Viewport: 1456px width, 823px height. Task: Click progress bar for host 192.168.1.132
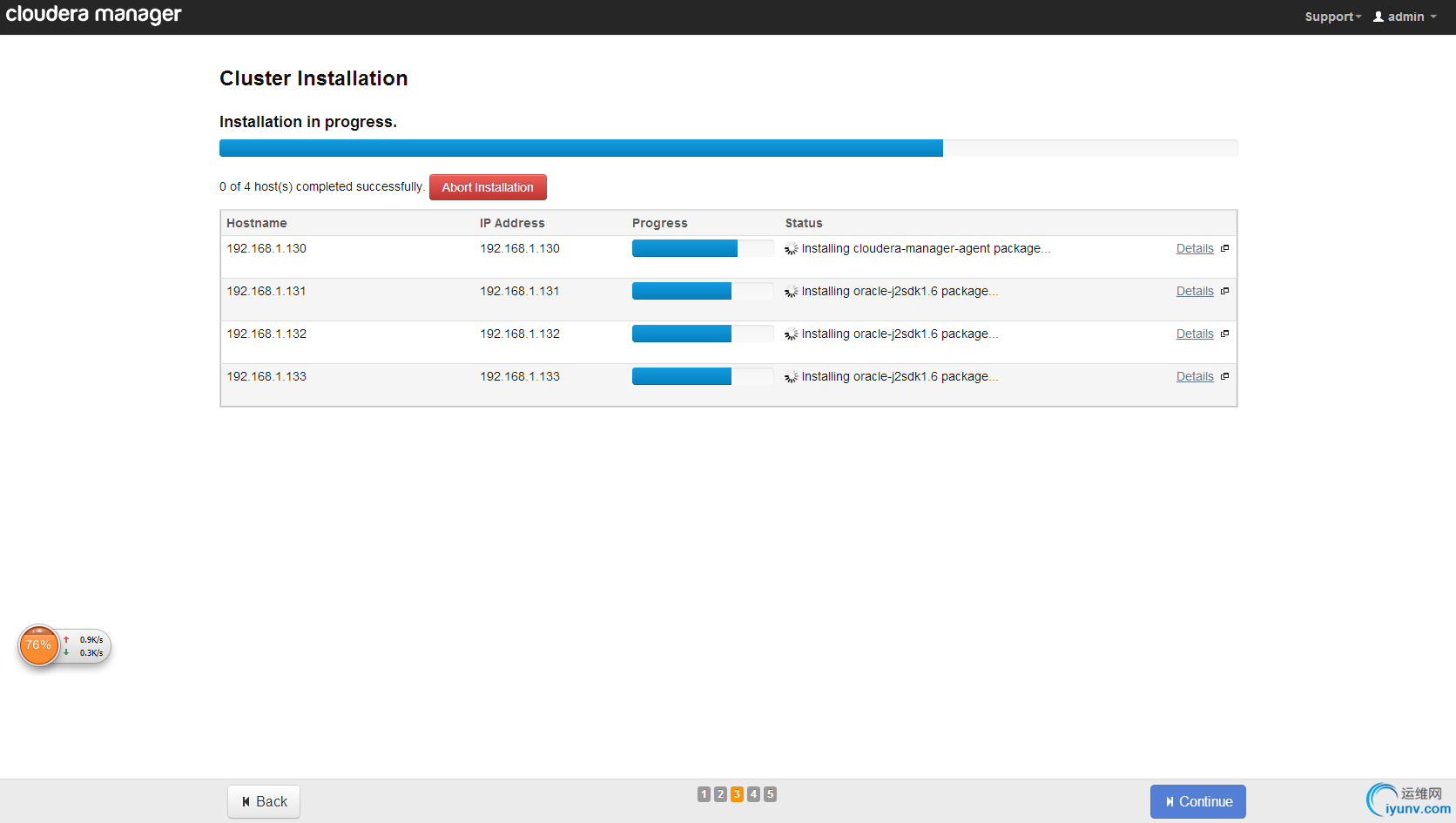tap(703, 334)
